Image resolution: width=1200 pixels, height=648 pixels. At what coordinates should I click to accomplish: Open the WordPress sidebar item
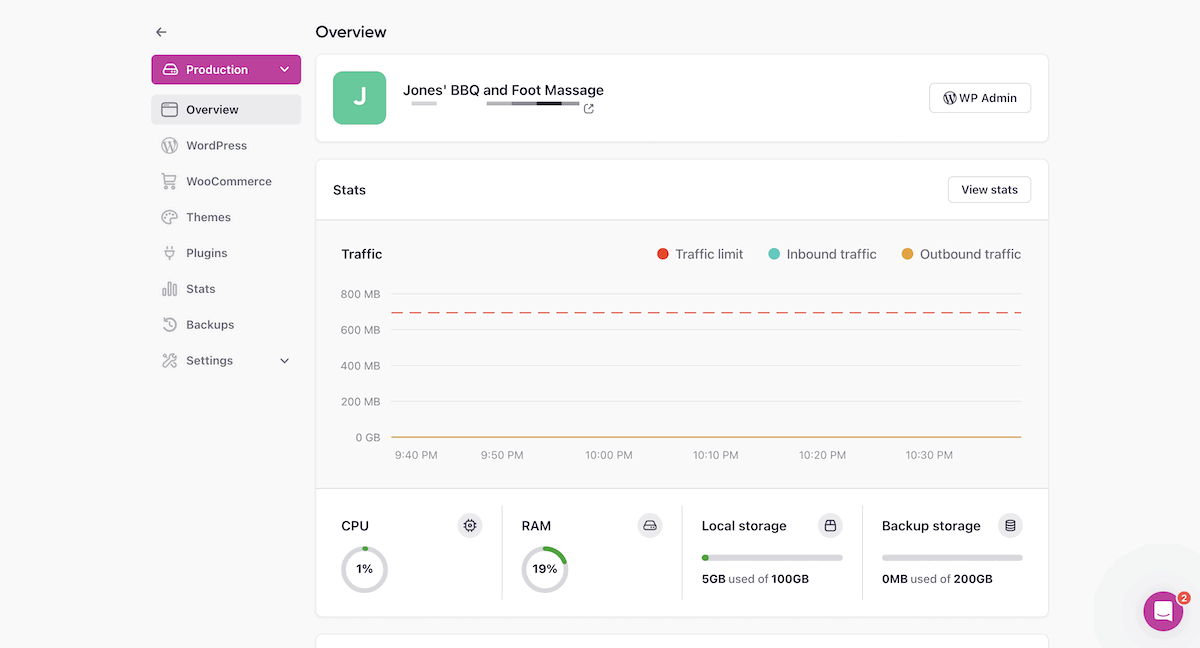click(226, 146)
